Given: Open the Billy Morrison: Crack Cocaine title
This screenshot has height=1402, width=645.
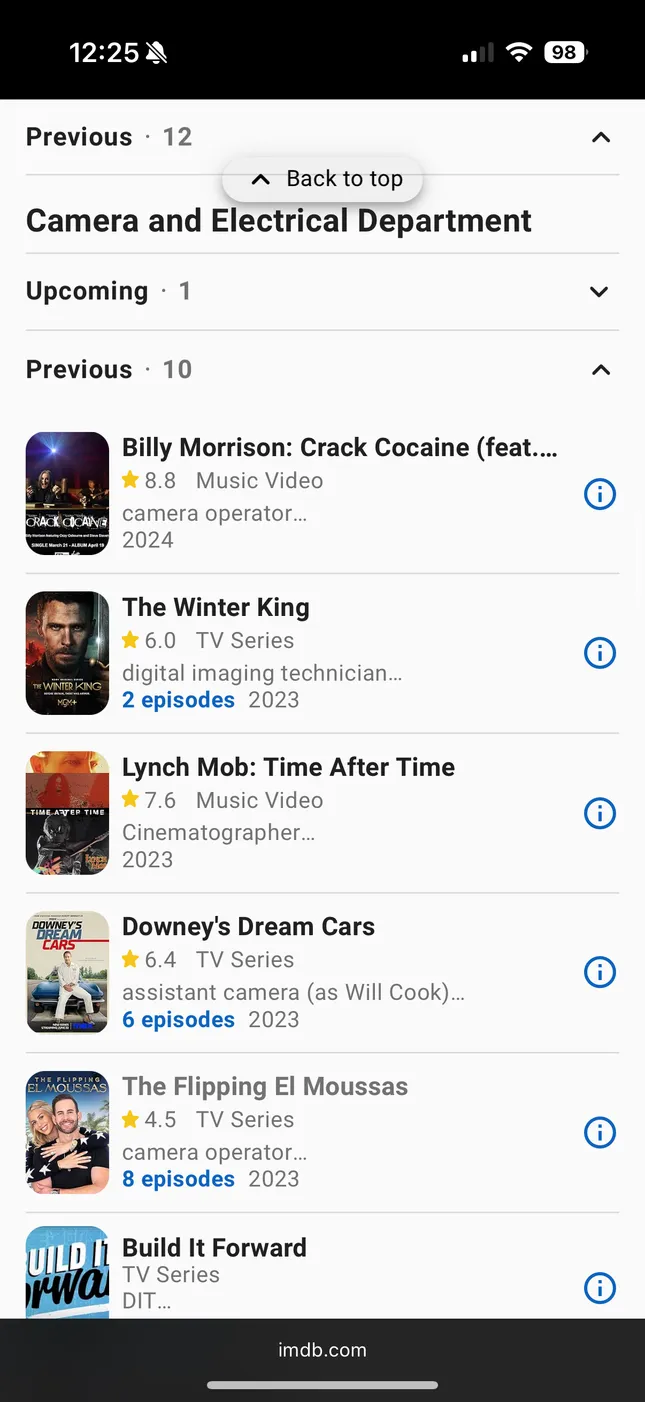Looking at the screenshot, I should click(339, 447).
